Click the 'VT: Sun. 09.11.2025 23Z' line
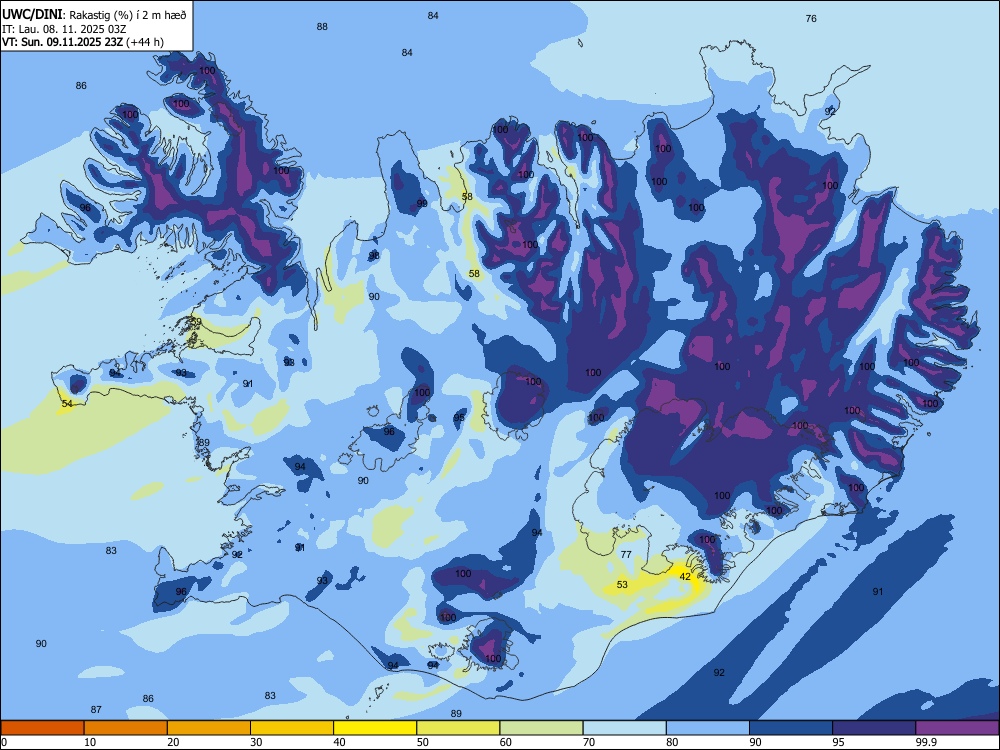This screenshot has width=1000, height=750. coord(62,43)
